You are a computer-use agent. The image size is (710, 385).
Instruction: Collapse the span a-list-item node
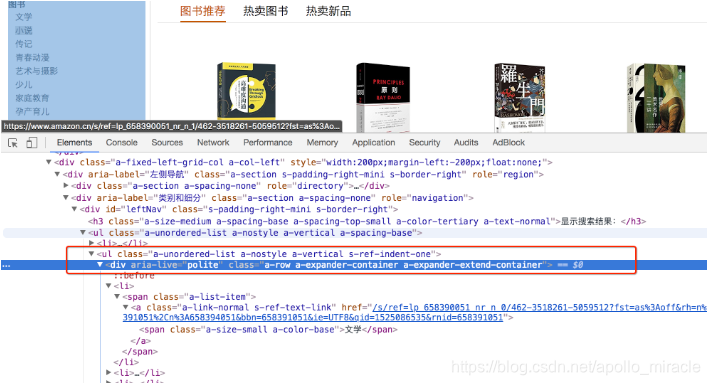pos(117,297)
